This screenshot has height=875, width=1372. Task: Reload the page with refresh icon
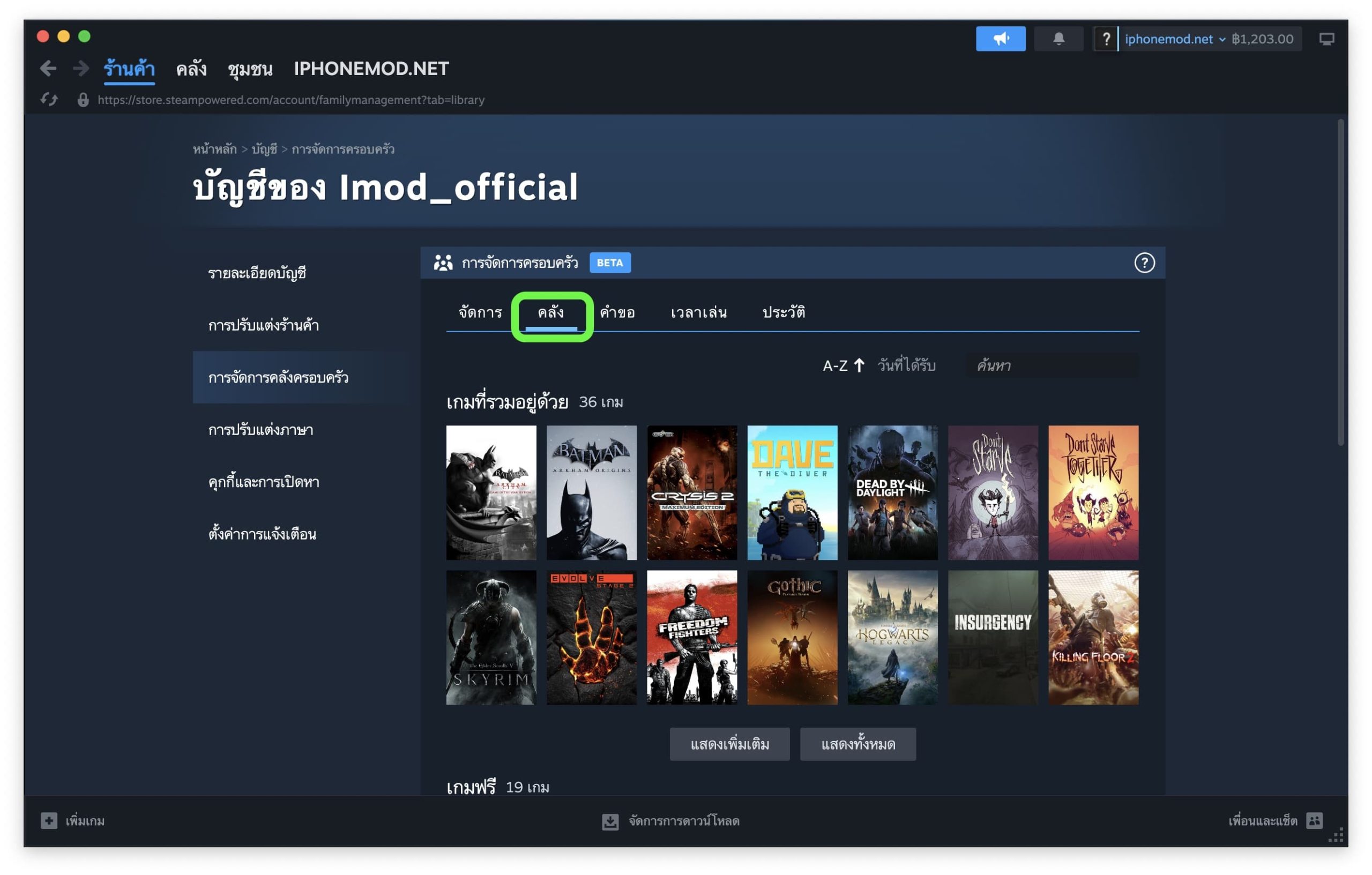[49, 100]
